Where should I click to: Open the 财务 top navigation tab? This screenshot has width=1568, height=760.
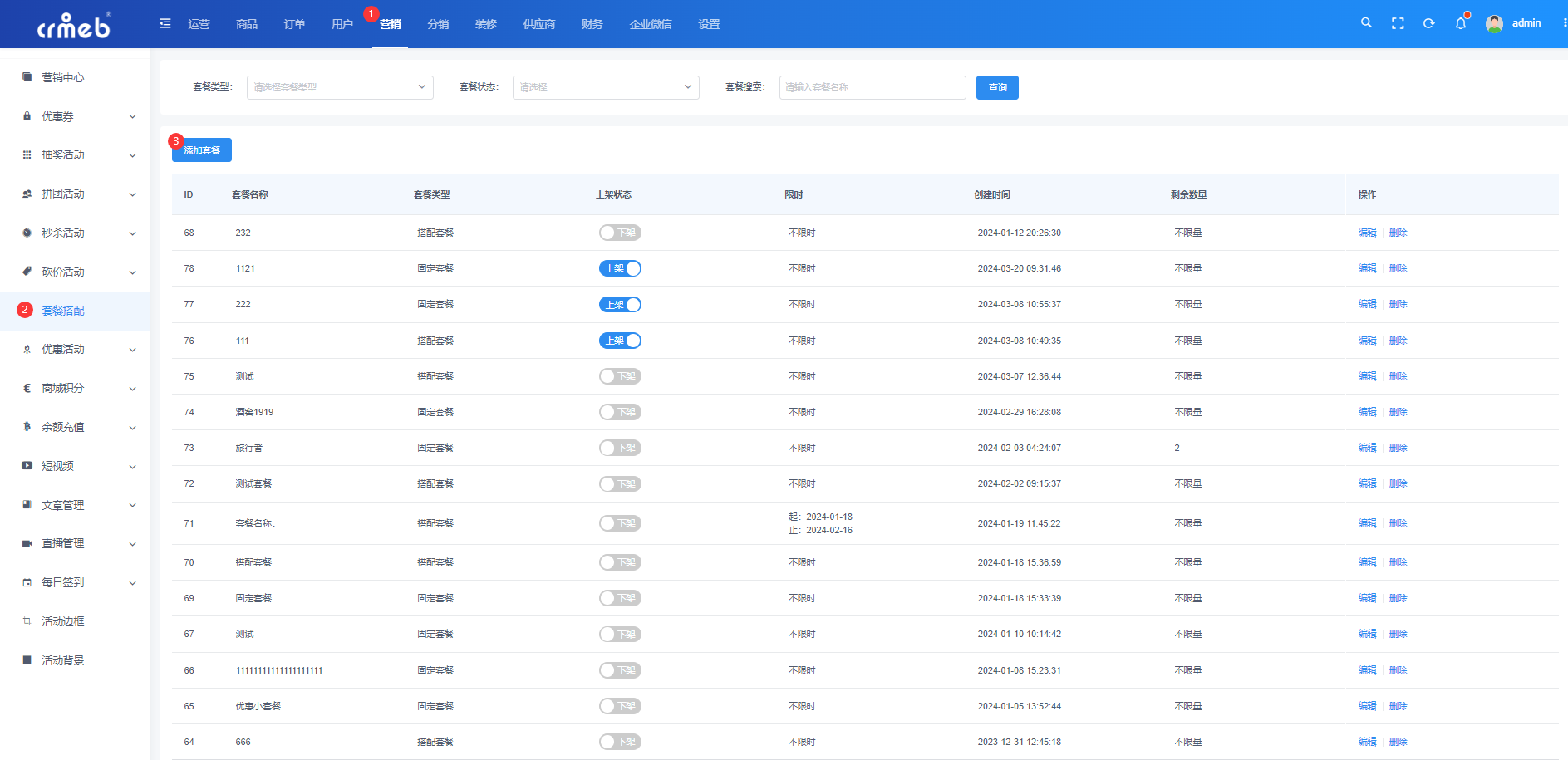[592, 24]
